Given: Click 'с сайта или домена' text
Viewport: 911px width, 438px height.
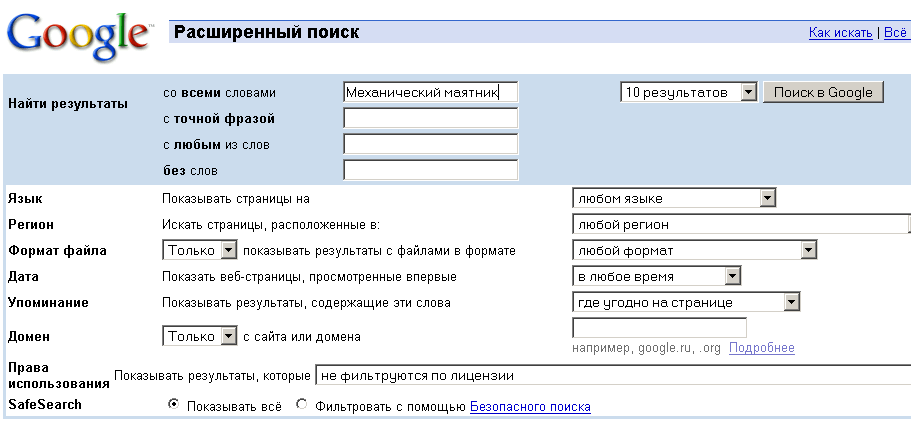Looking at the screenshot, I should [302, 337].
